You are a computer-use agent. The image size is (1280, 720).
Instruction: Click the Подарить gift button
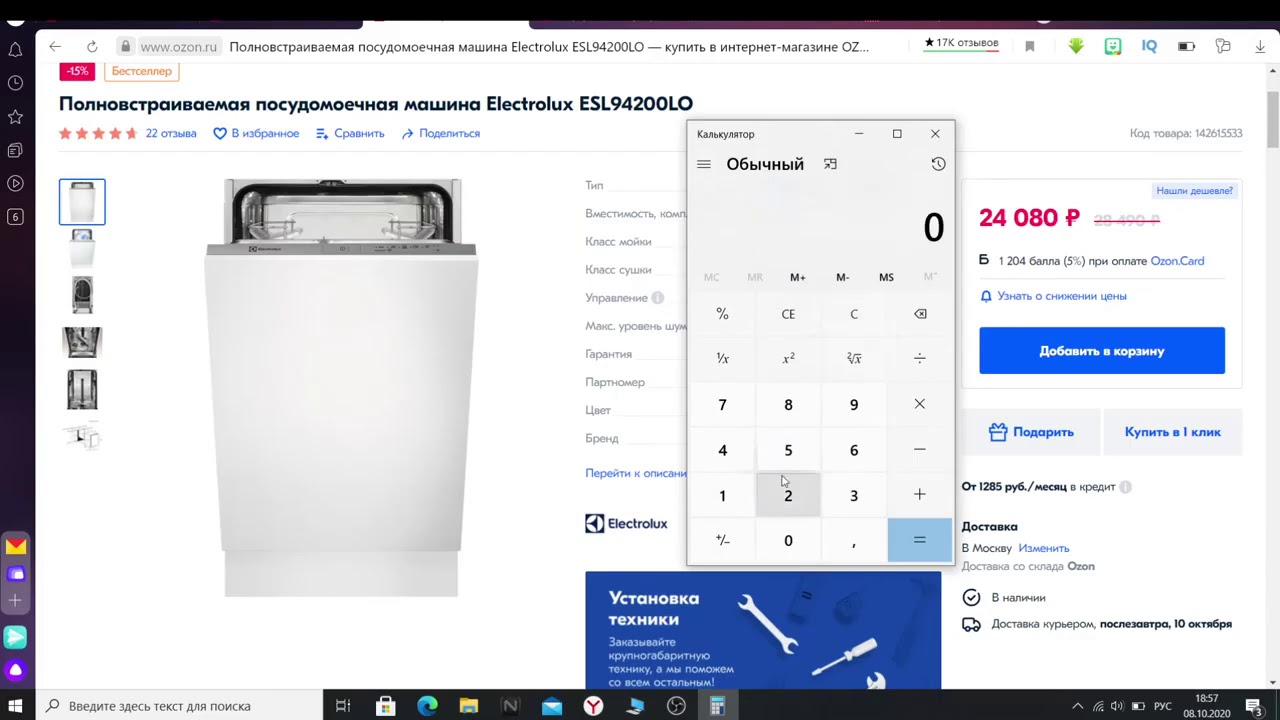coord(1031,432)
